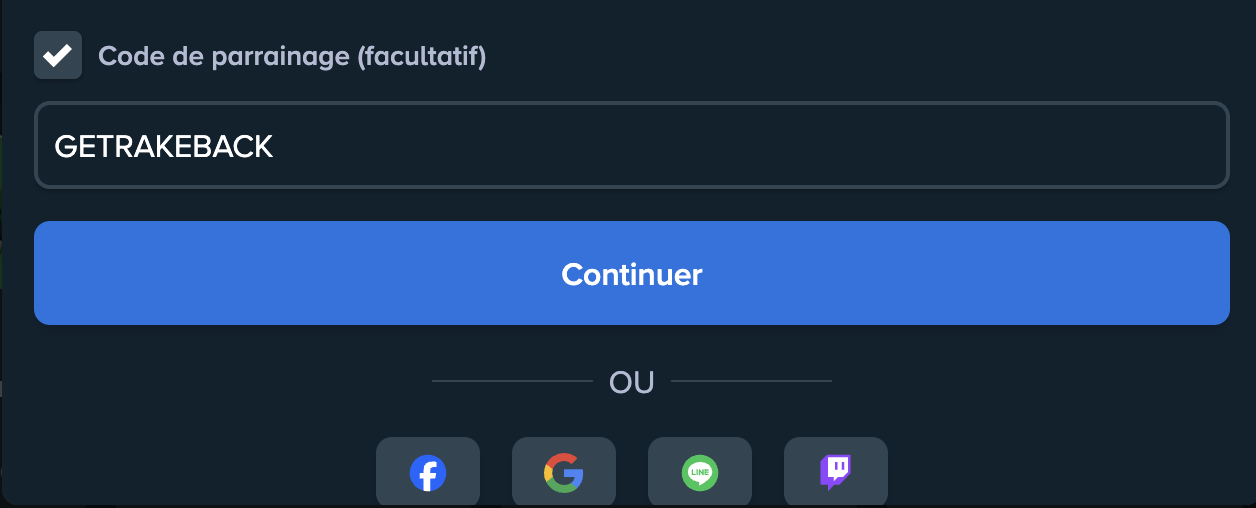
Task: Click the word "facultatif" in the label
Action: point(421,56)
